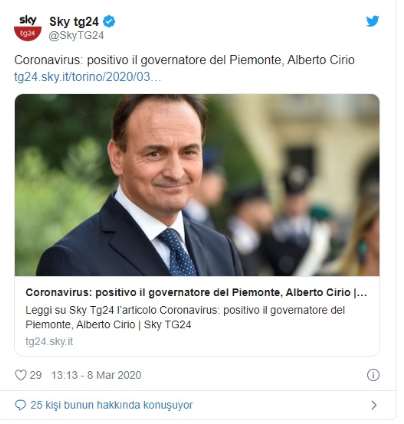The height and width of the screenshot is (424, 404).
Task: Open the Sky tg24 account name
Action: [74, 22]
